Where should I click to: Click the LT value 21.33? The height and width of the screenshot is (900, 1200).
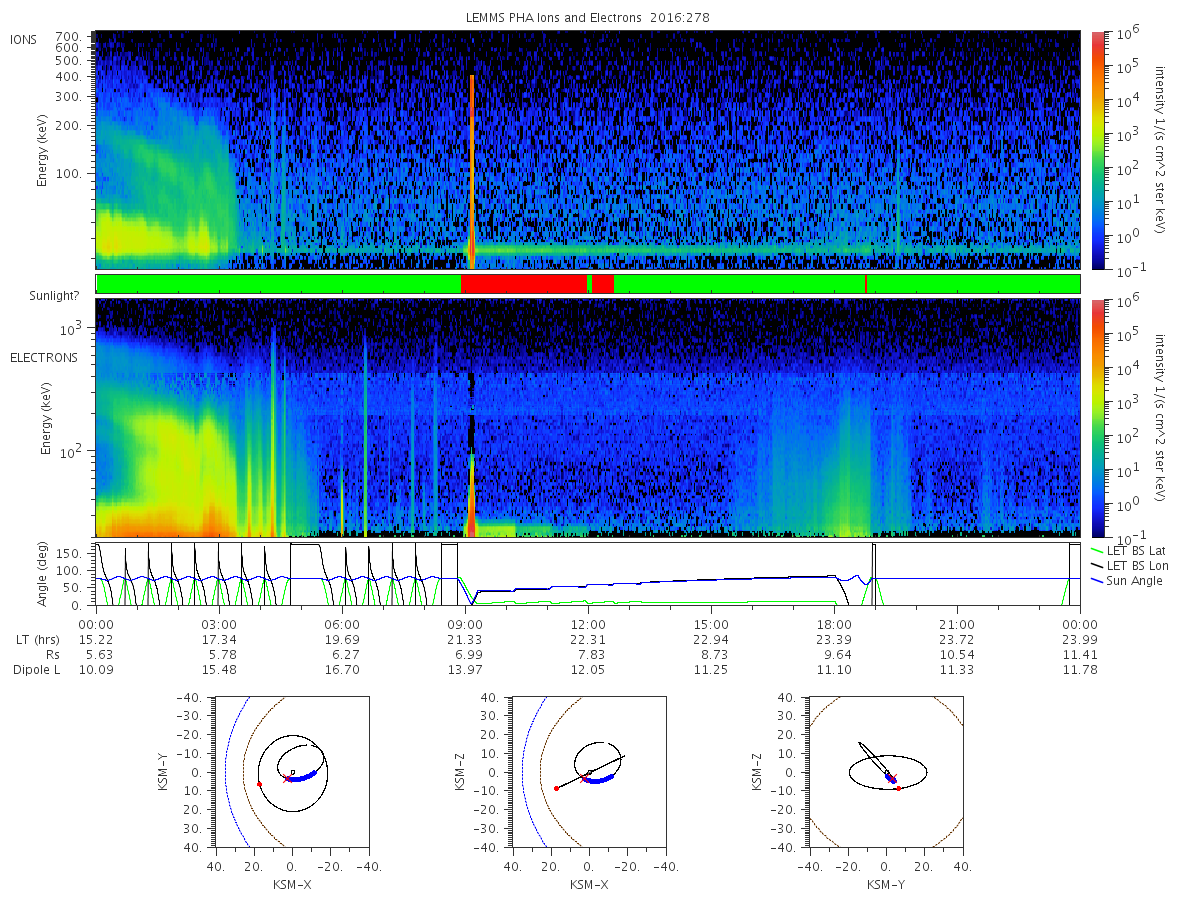(465, 640)
